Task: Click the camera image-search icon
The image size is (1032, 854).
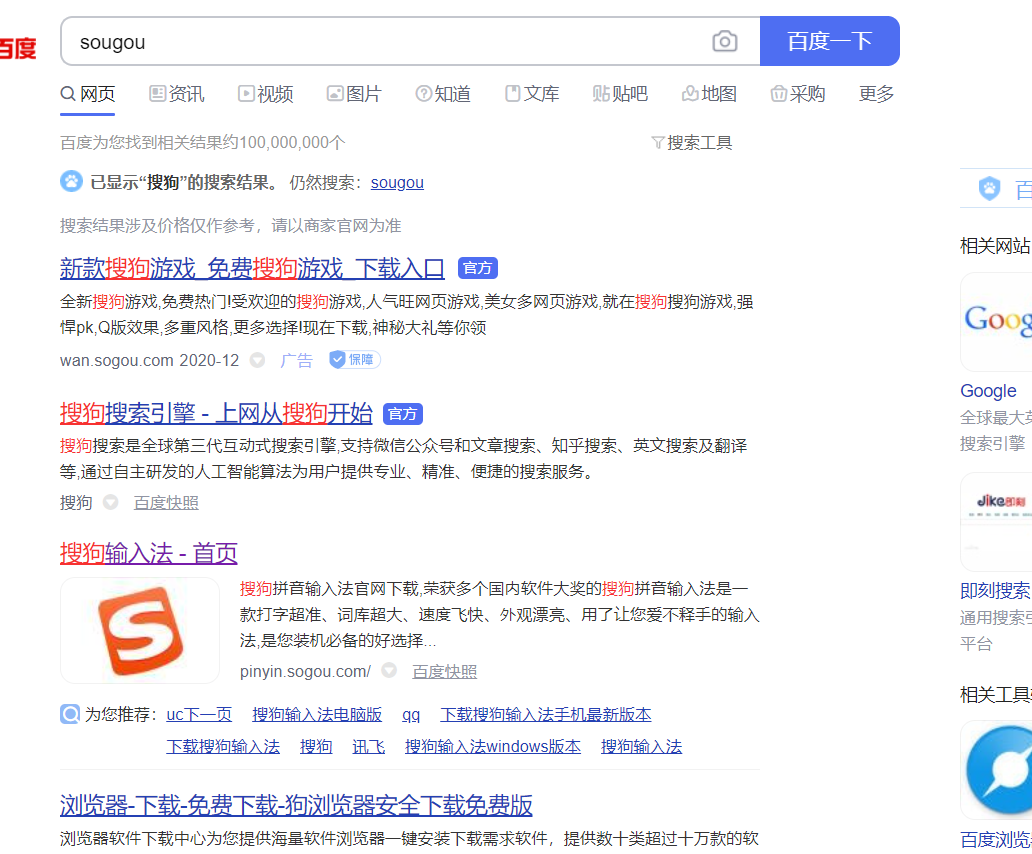Action: tap(725, 41)
